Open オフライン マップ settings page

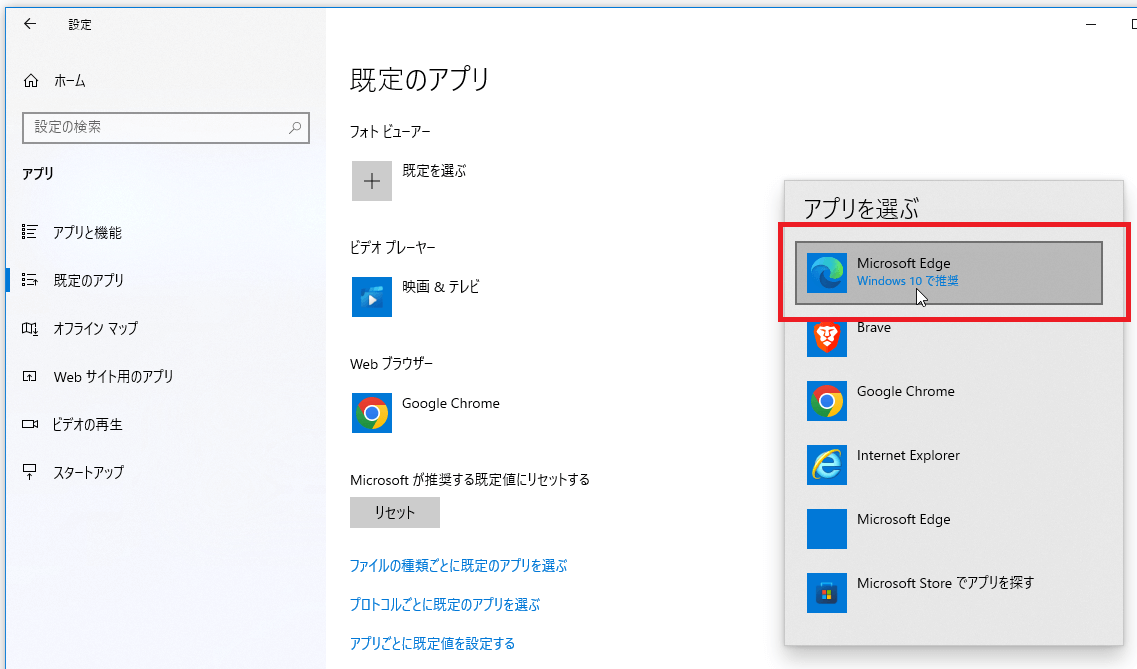[x=95, y=329]
